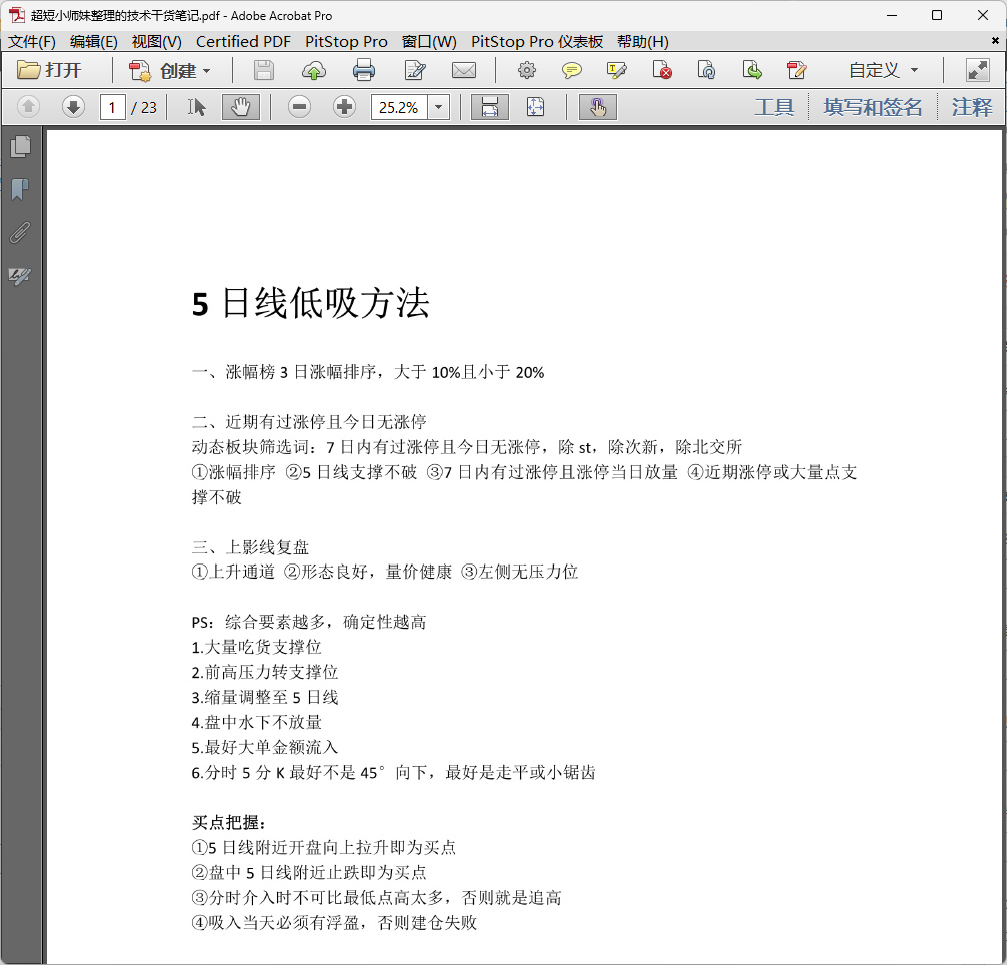
Task: Go to next page arrow
Action: [73, 107]
